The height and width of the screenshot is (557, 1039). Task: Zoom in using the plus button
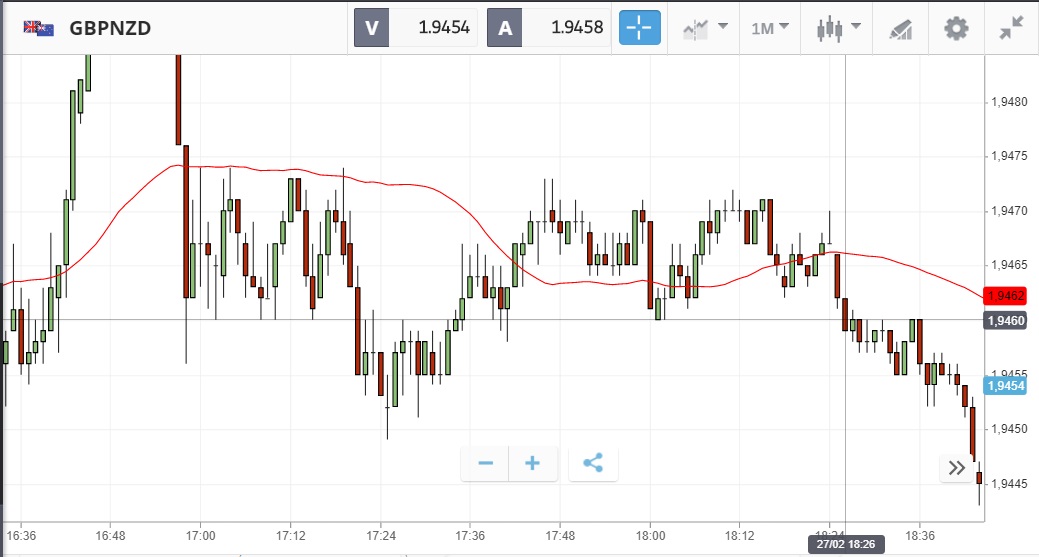[x=533, y=463]
